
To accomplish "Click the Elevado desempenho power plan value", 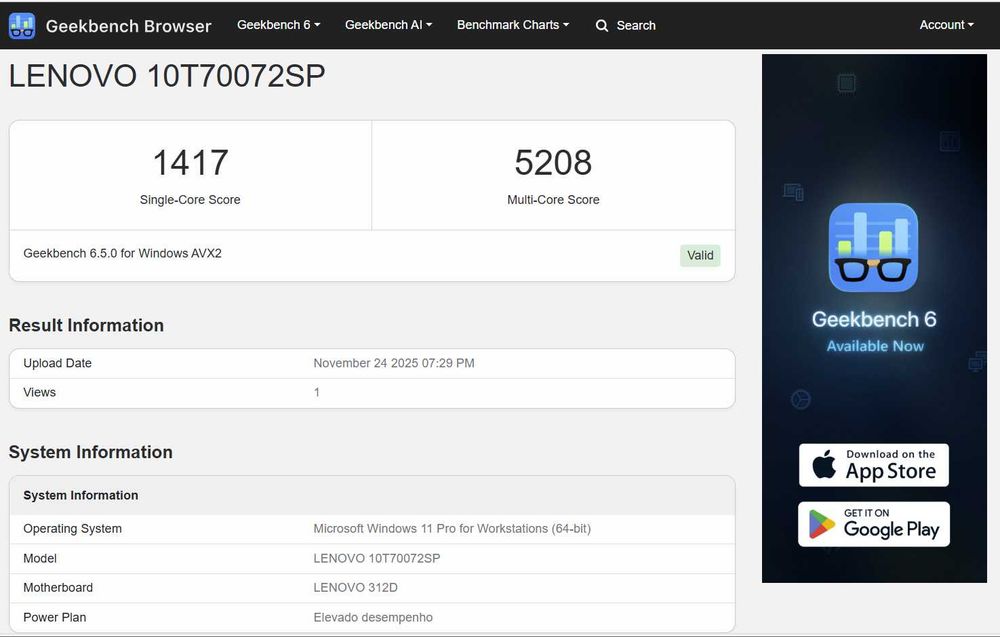I will 372,617.
